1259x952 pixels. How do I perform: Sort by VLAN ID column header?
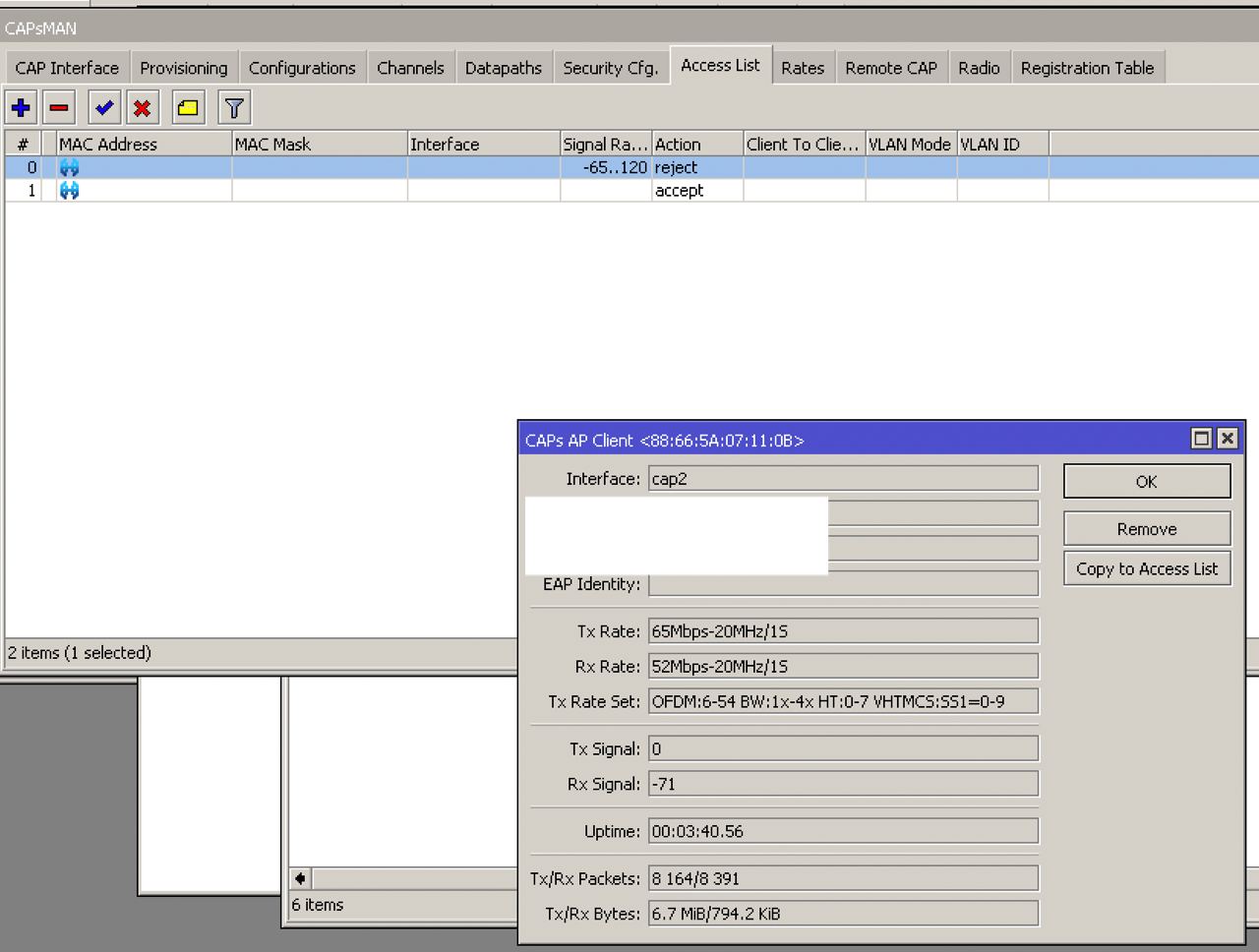(1002, 144)
